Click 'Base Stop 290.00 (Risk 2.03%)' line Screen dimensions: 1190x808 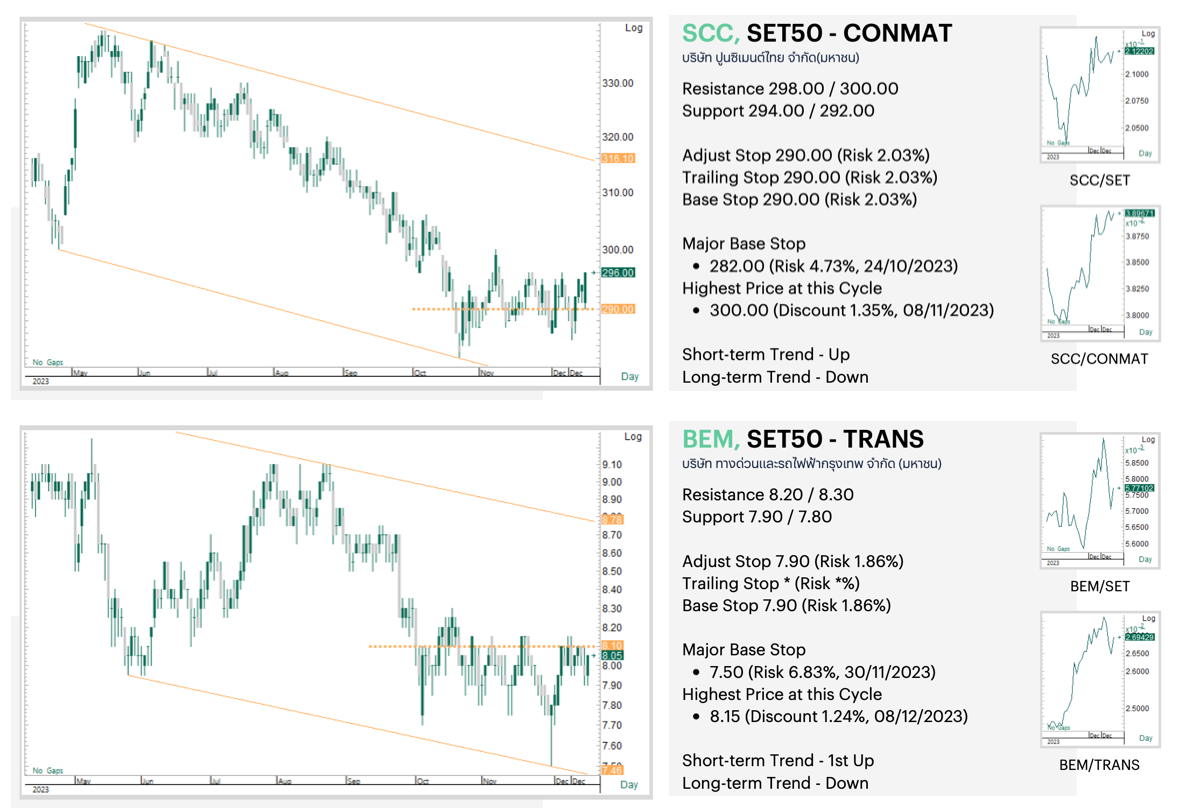pos(799,200)
